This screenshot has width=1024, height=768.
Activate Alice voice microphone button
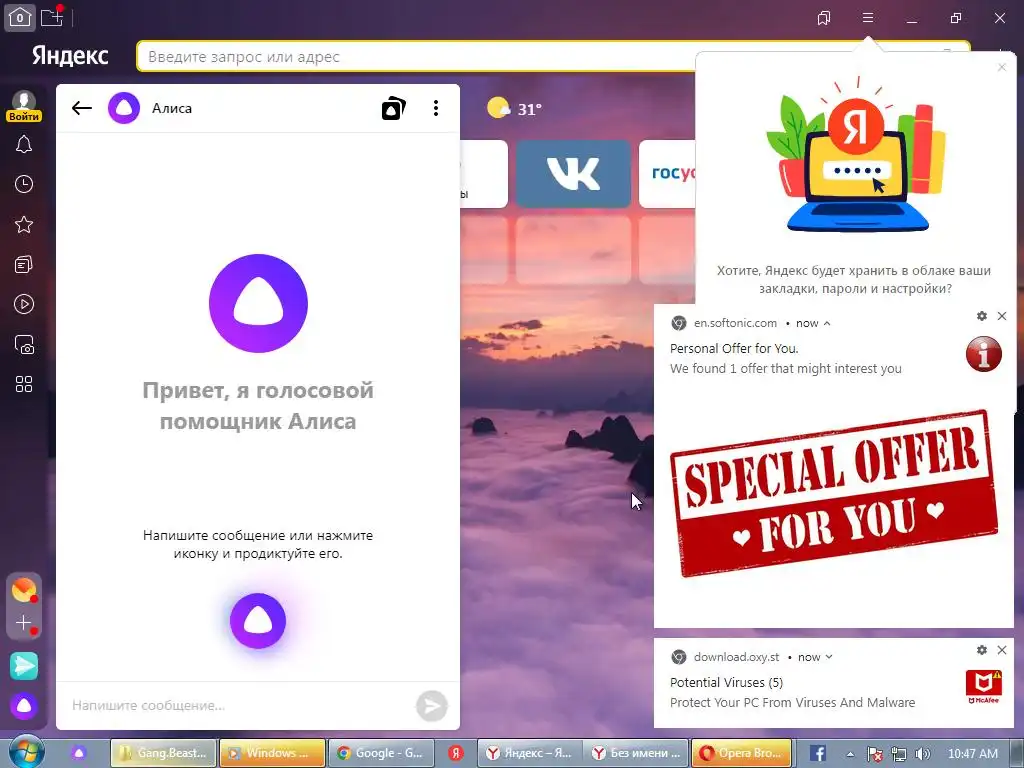[258, 621]
